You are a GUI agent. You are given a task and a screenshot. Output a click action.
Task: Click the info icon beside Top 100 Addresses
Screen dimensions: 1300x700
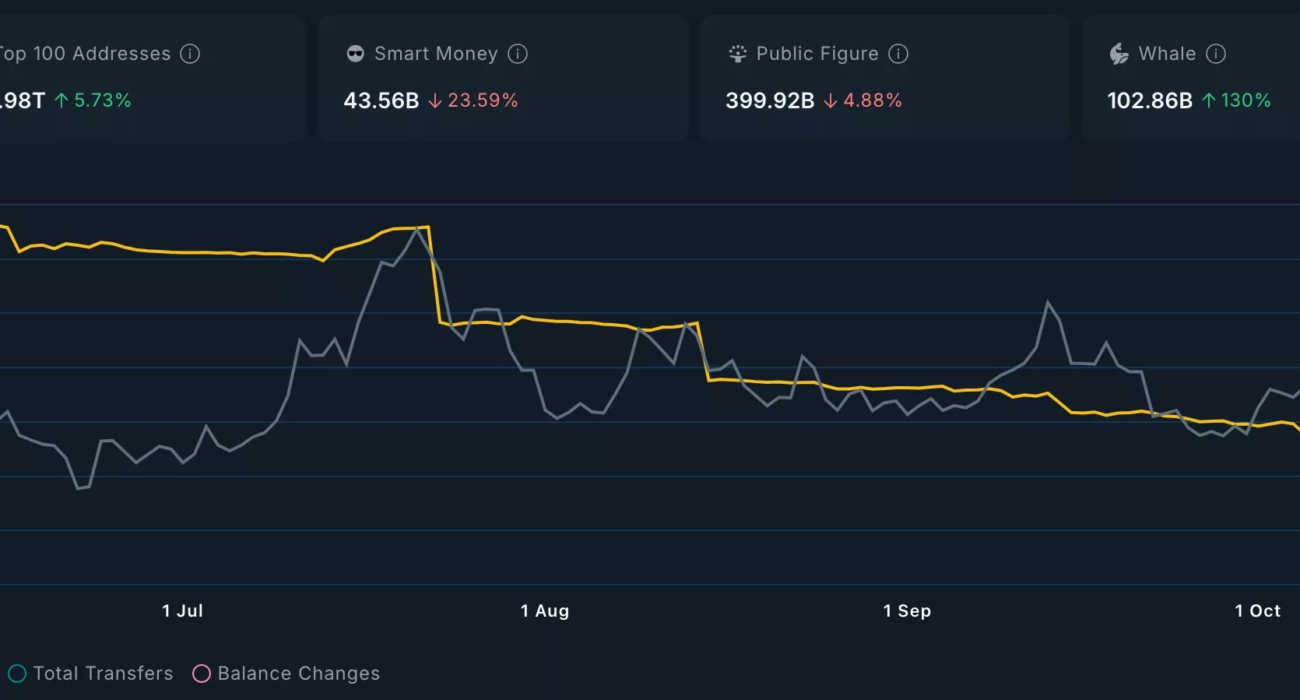click(190, 54)
